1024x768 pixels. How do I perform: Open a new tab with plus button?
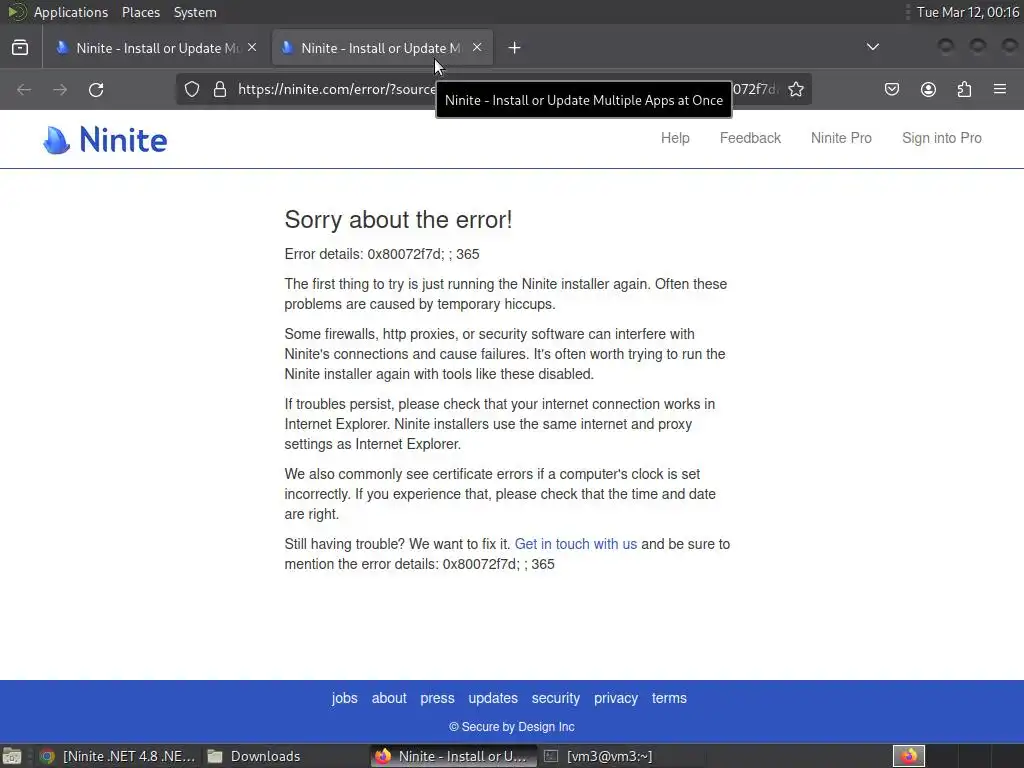[515, 48]
